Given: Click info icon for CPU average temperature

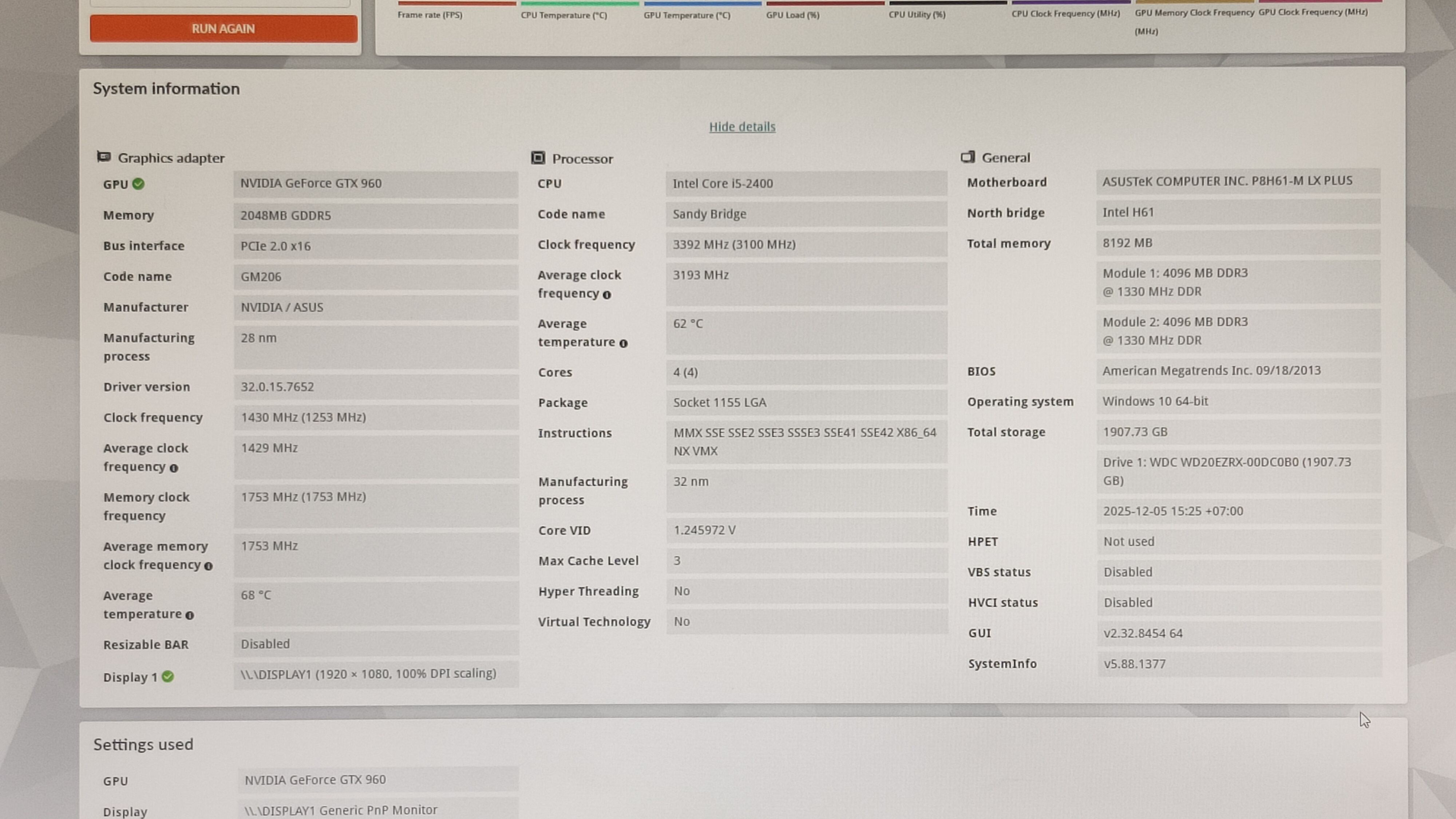Looking at the screenshot, I should pyautogui.click(x=624, y=344).
